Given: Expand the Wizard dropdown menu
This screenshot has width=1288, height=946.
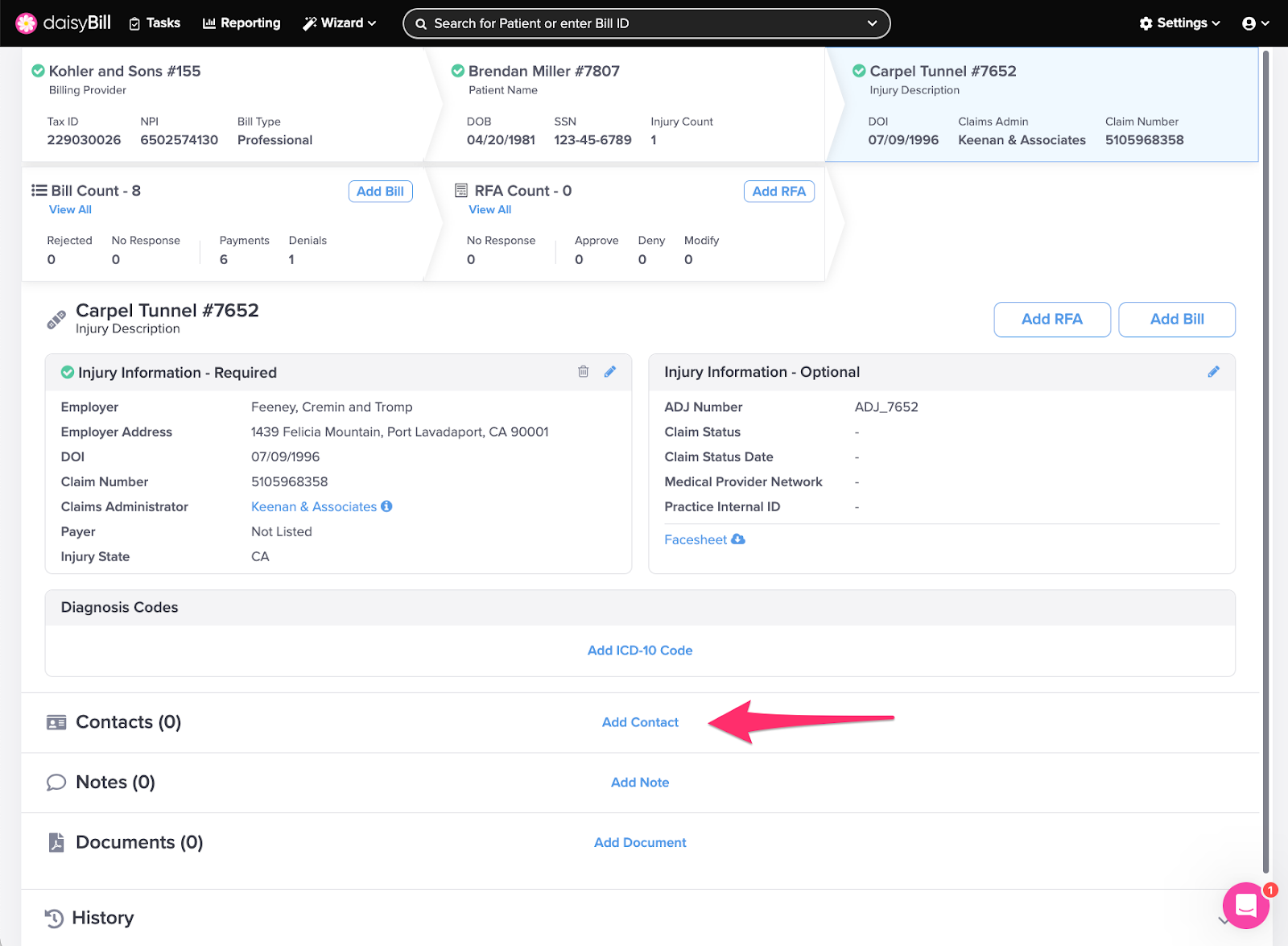Looking at the screenshot, I should (339, 23).
